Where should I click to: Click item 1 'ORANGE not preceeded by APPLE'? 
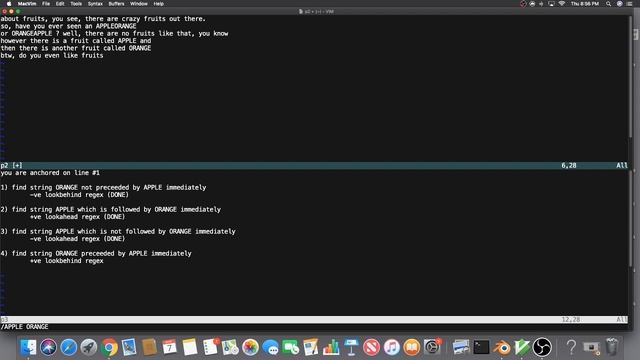coord(103,188)
